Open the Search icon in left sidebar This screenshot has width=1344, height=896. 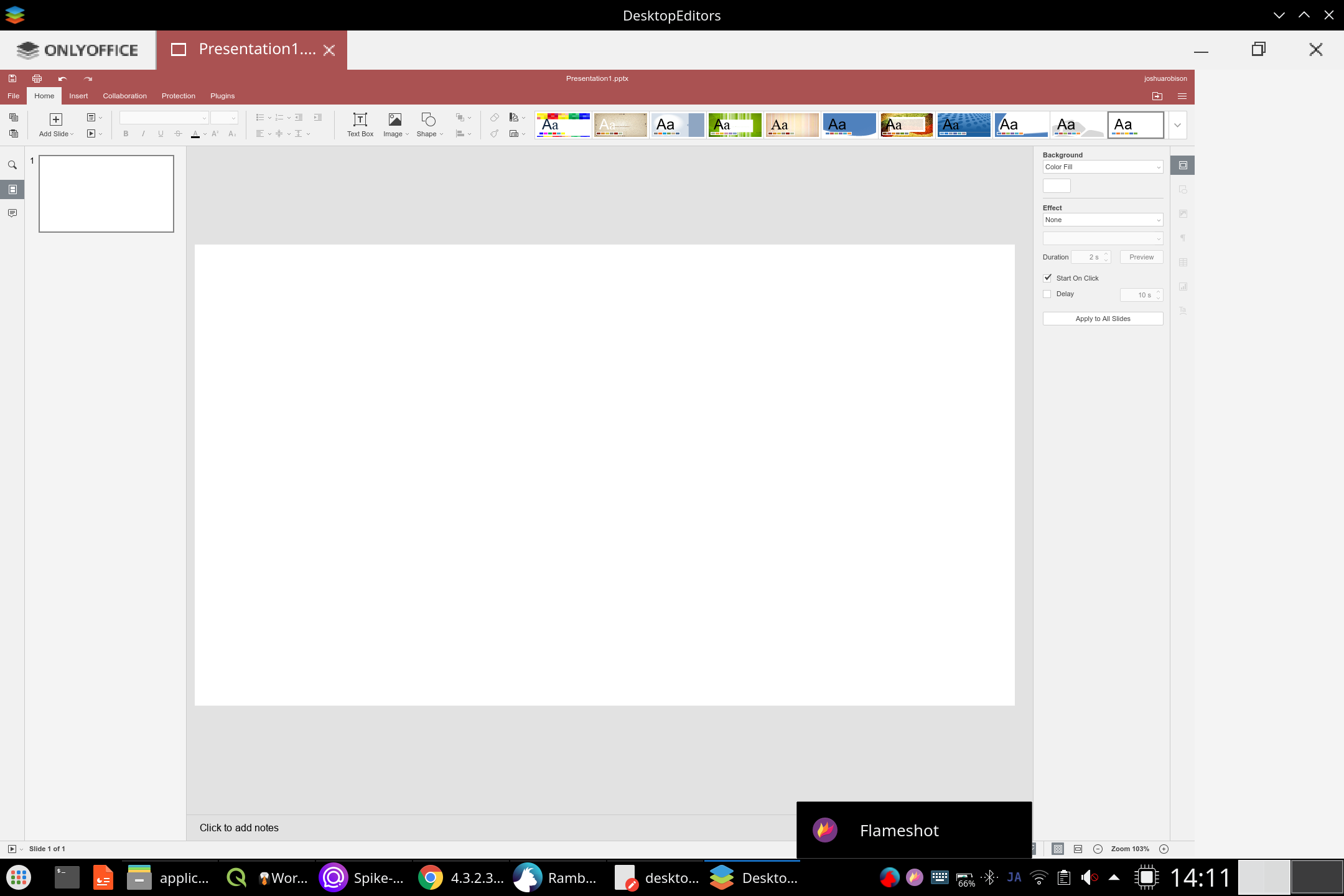point(12,165)
